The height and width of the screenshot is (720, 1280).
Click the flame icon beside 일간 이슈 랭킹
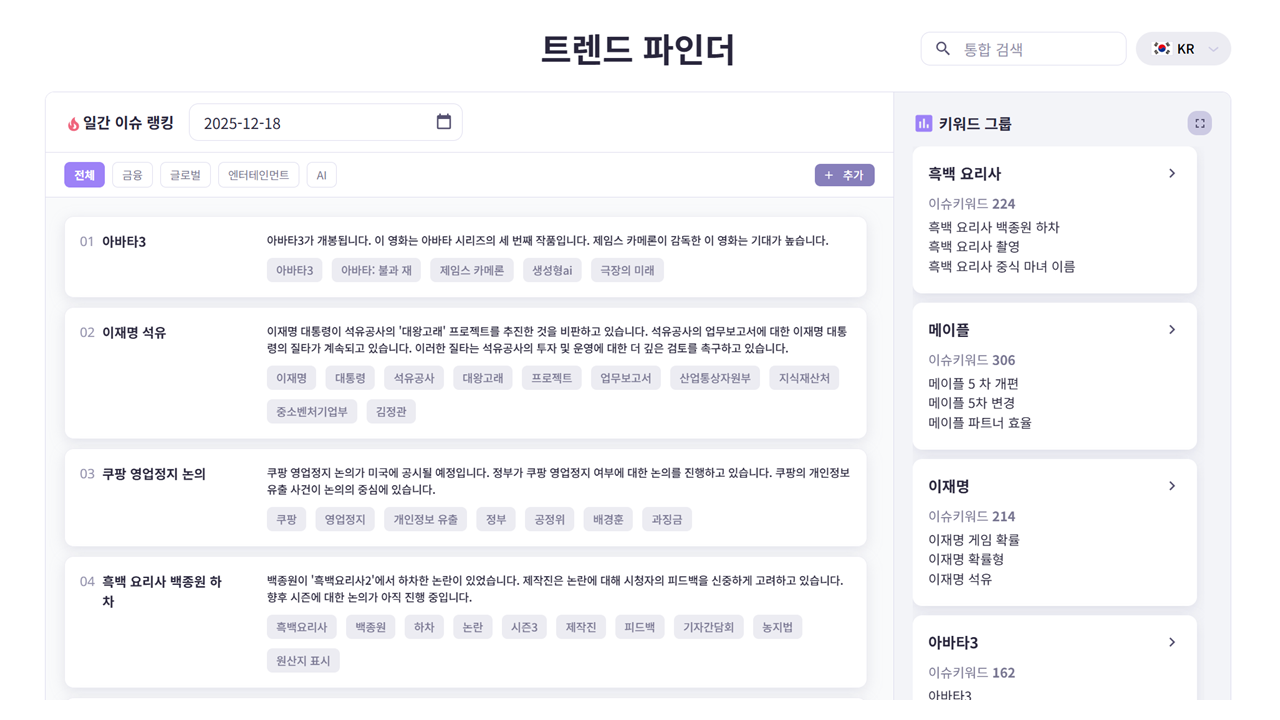point(73,124)
